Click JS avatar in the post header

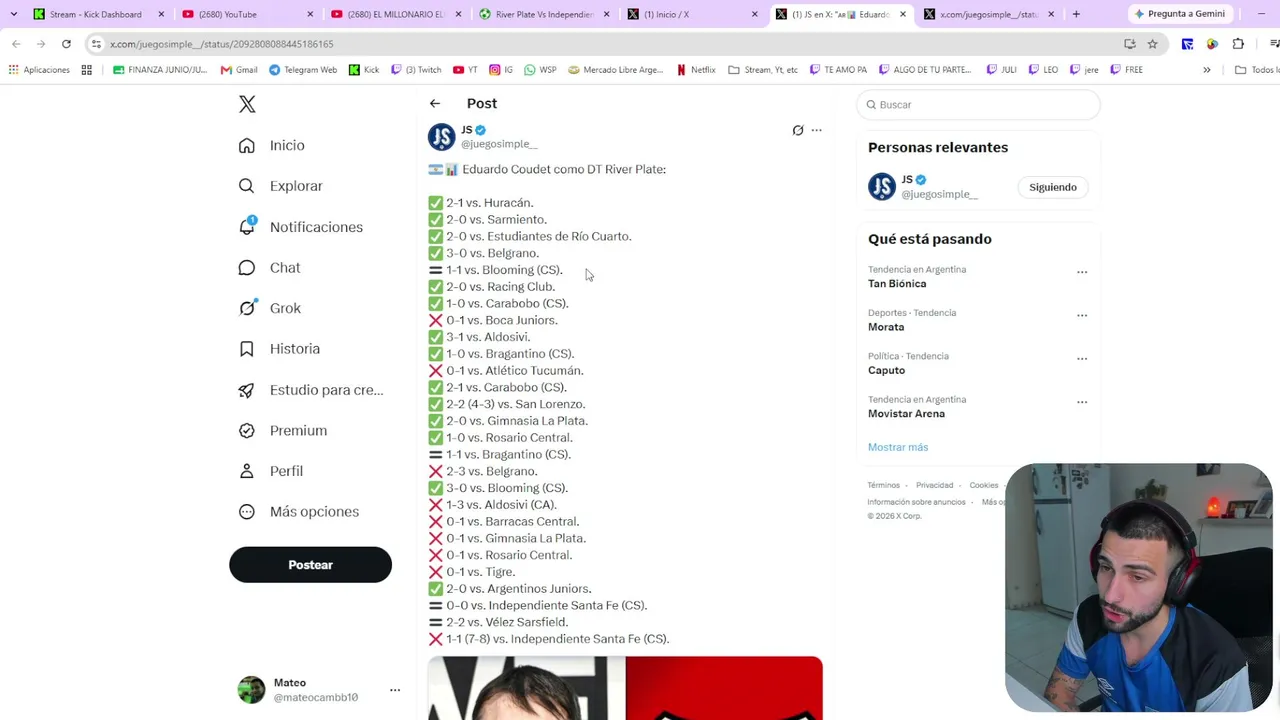(442, 137)
